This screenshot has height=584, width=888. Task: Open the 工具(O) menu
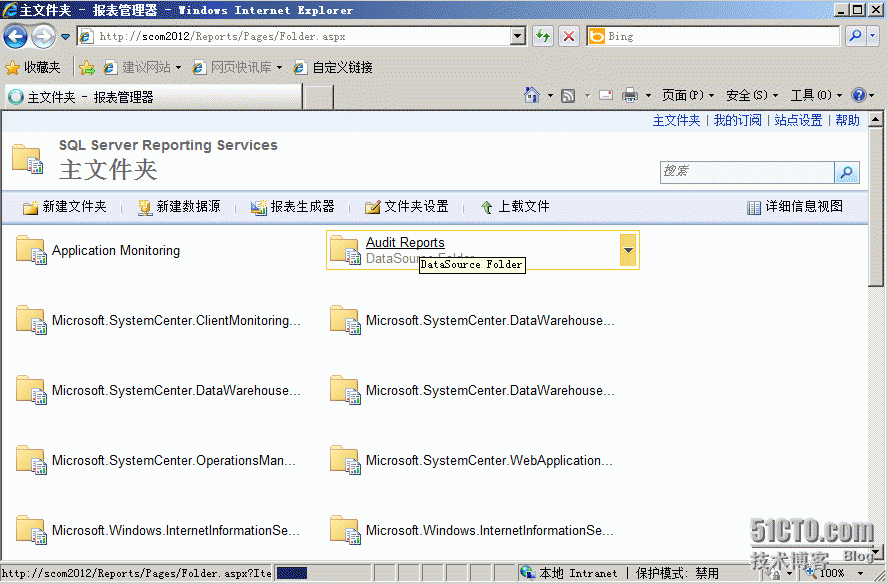click(816, 95)
